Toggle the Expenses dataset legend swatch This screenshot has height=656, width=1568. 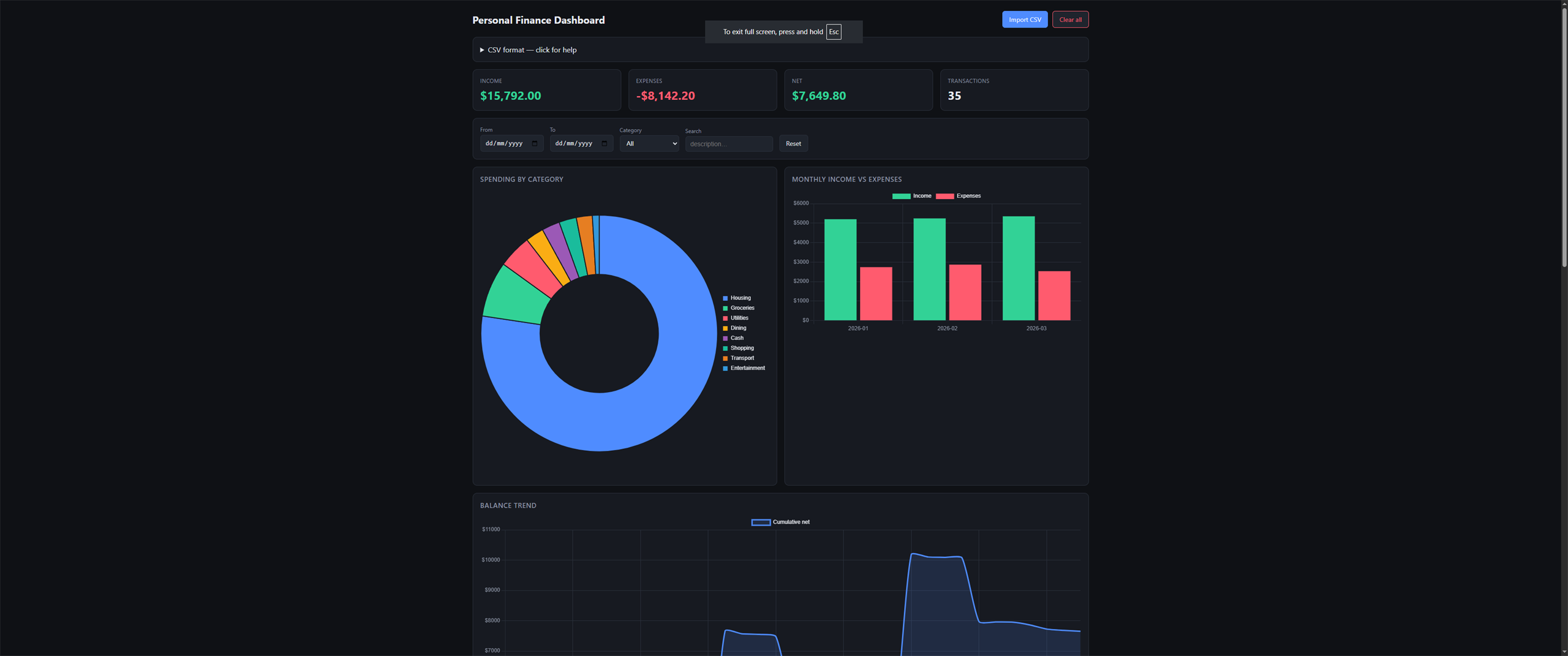tap(944, 196)
